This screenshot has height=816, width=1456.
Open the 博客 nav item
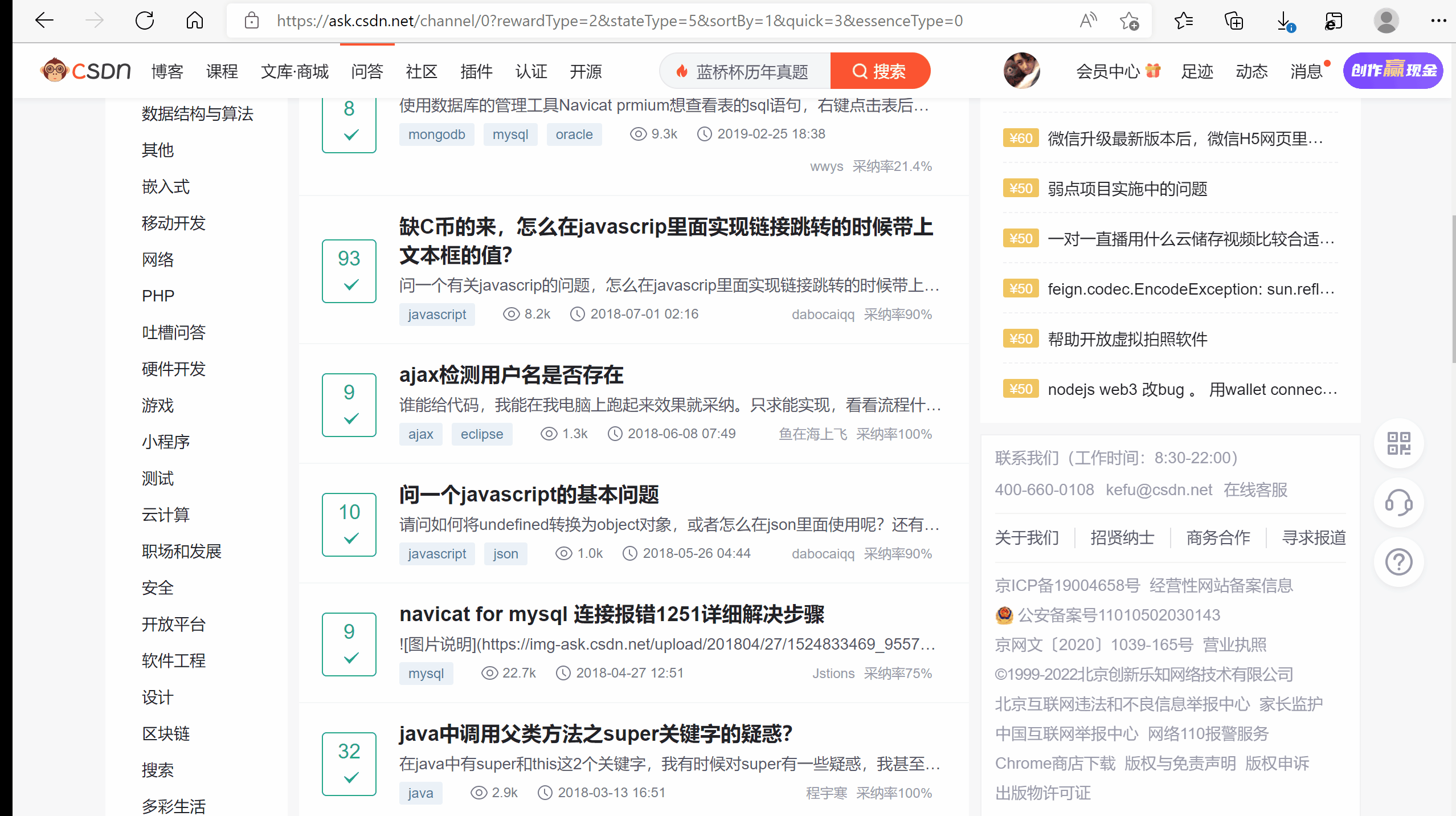tap(167, 71)
